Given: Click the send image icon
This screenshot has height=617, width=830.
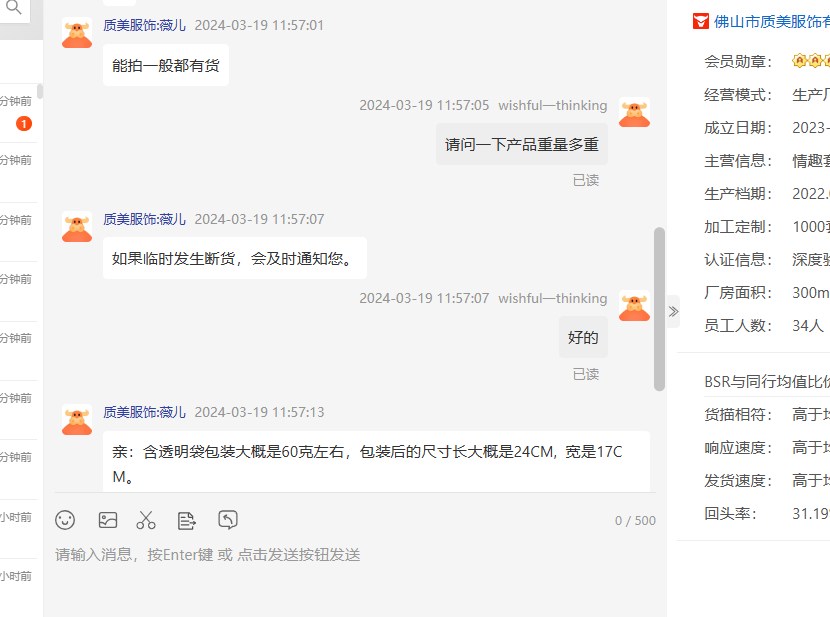Looking at the screenshot, I should [108, 520].
